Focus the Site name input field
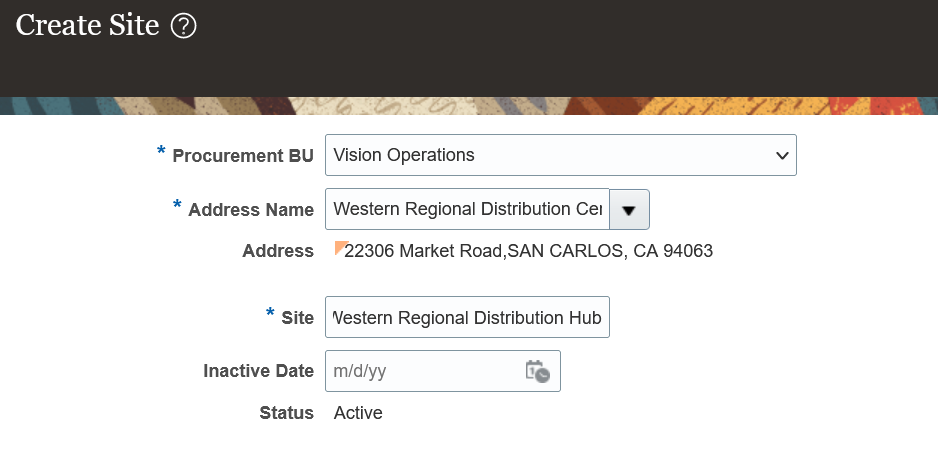 point(467,317)
